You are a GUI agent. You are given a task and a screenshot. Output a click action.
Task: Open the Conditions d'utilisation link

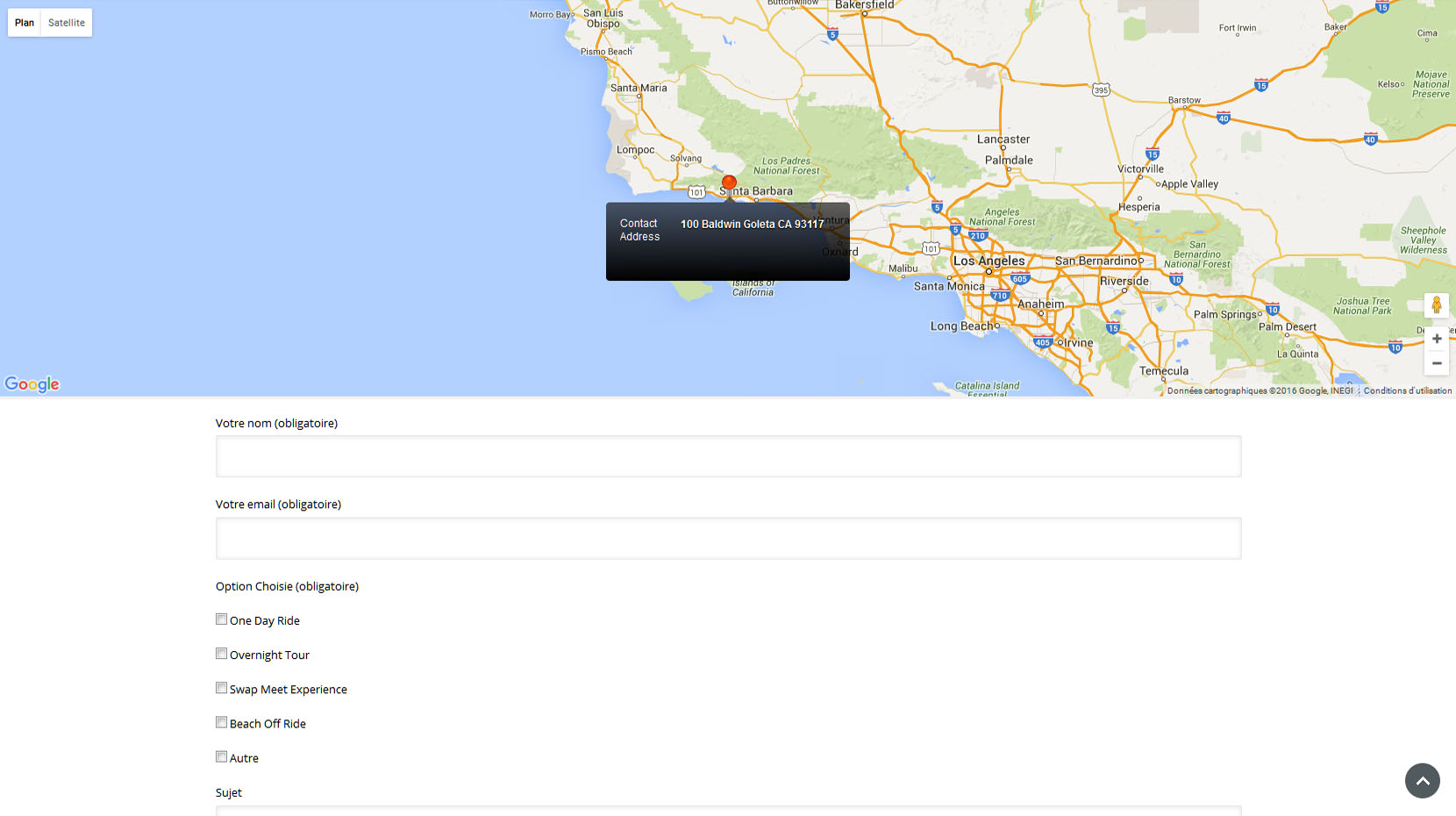(1407, 391)
